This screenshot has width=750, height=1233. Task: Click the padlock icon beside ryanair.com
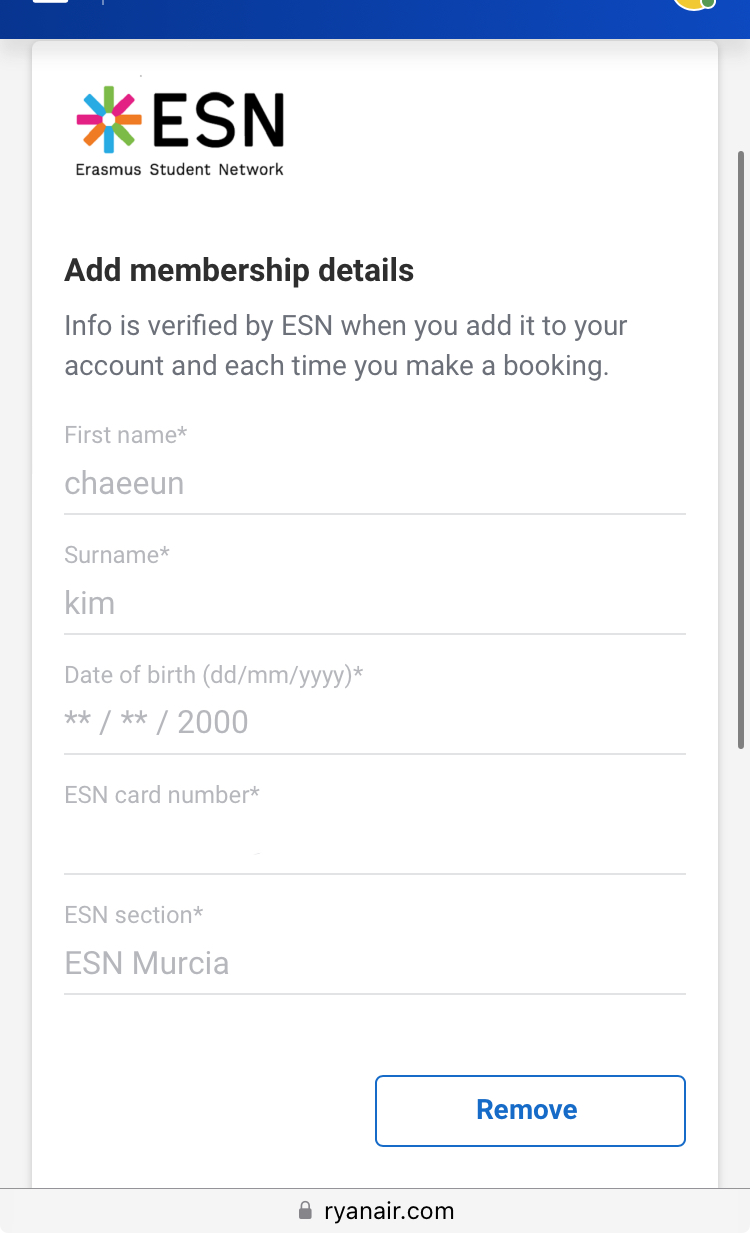tap(305, 1211)
